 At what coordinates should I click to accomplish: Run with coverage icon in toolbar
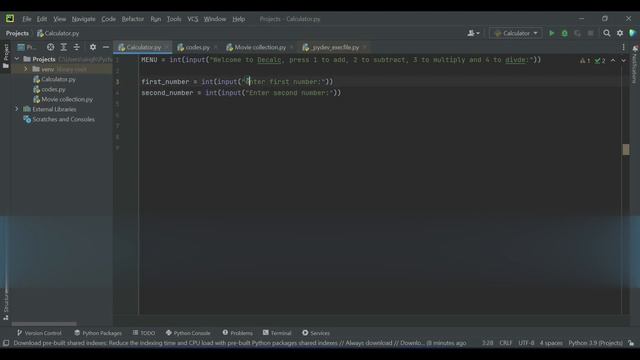(x=578, y=33)
